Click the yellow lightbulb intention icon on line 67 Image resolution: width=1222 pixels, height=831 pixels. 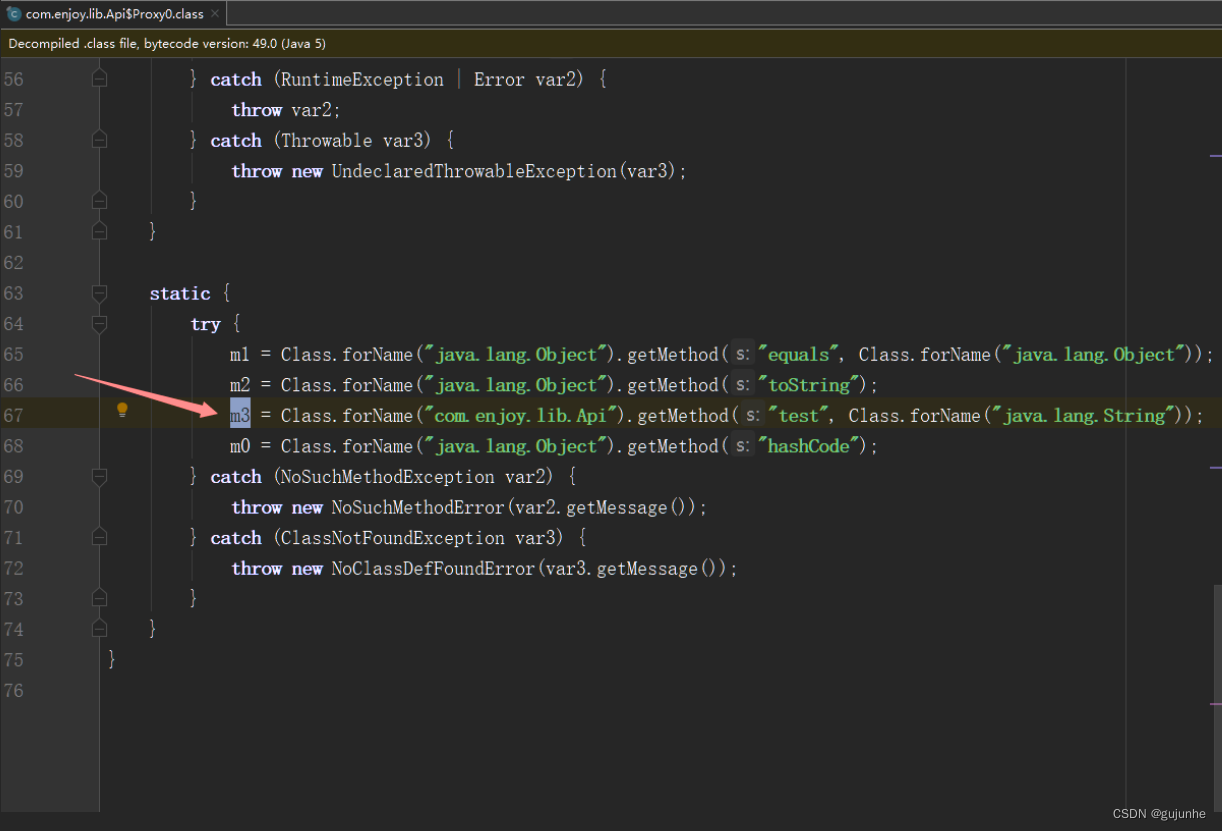tap(122, 409)
